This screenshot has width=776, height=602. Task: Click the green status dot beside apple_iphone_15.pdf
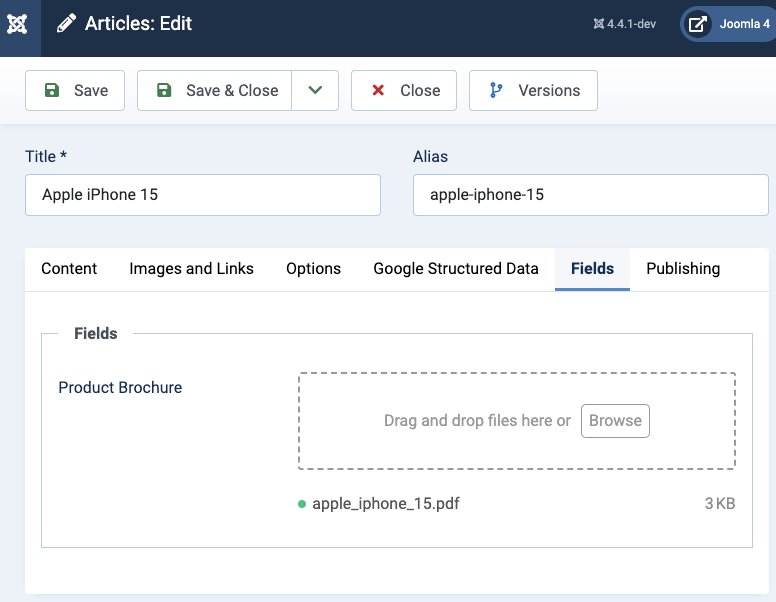(302, 504)
